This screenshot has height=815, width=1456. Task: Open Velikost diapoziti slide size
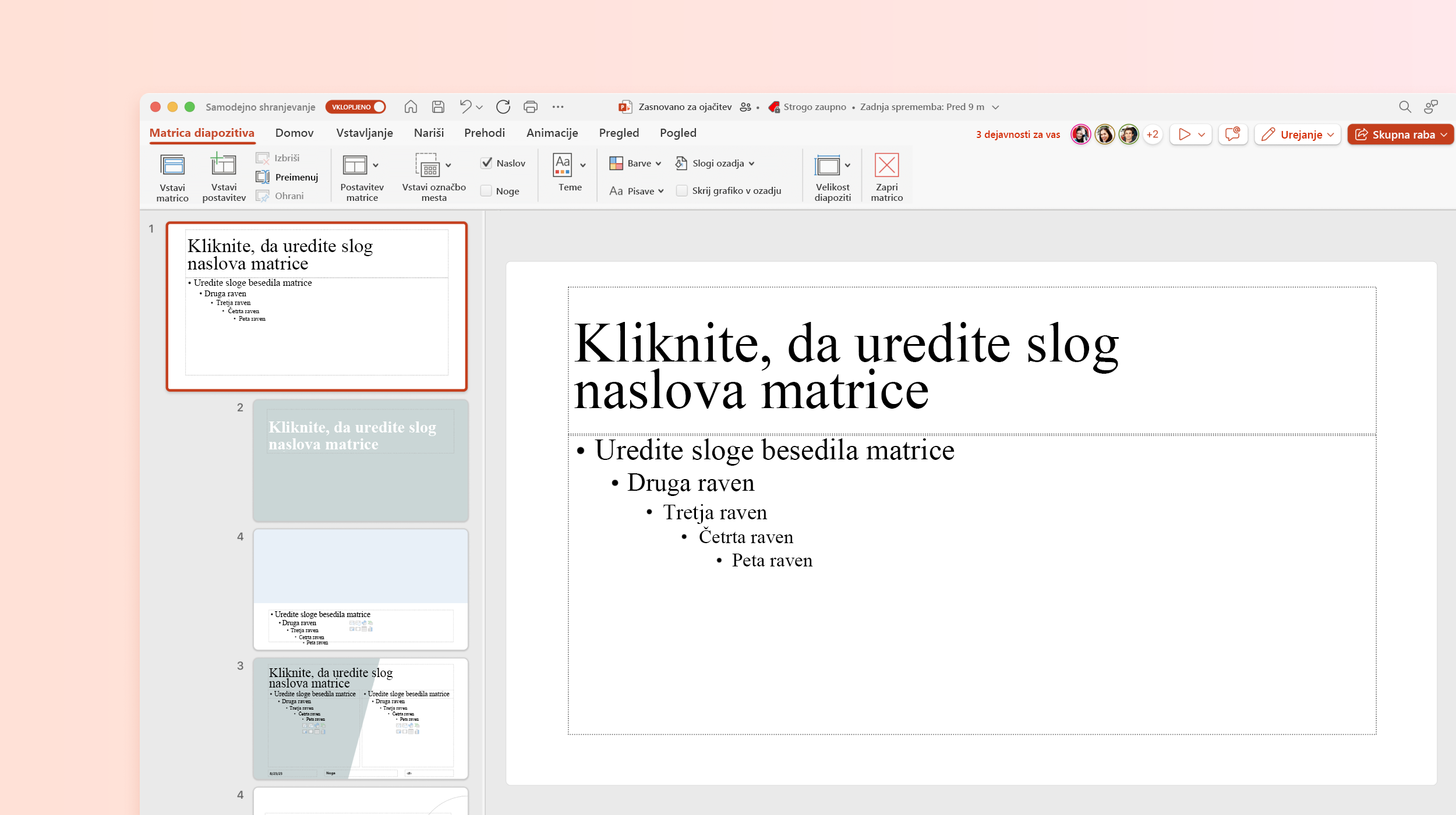pyautogui.click(x=832, y=178)
